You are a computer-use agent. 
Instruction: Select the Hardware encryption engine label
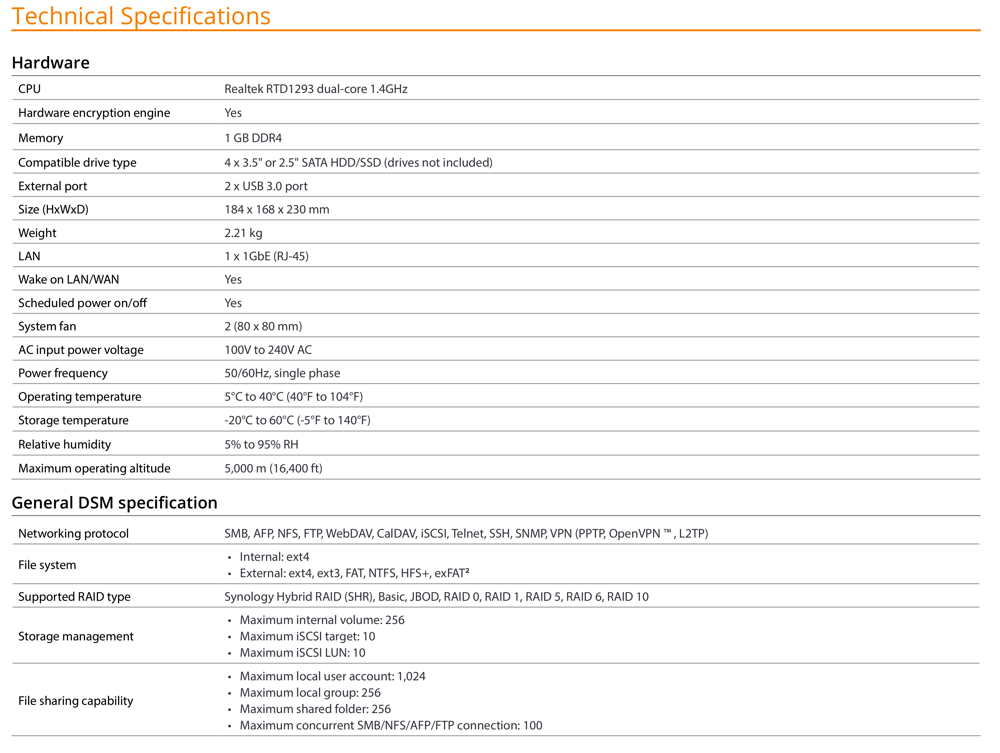[x=94, y=113]
